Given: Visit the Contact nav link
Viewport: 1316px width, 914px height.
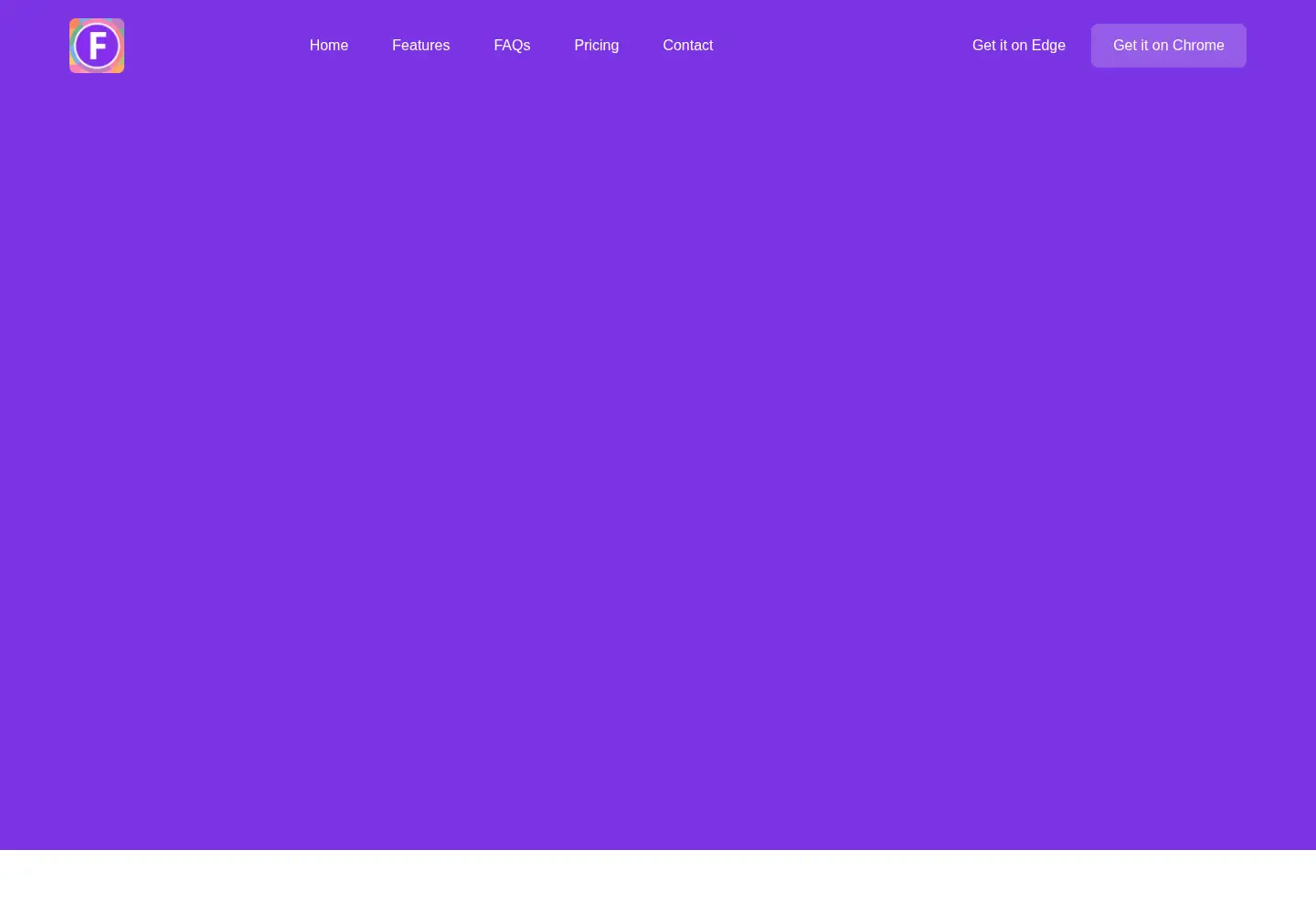Looking at the screenshot, I should point(688,46).
